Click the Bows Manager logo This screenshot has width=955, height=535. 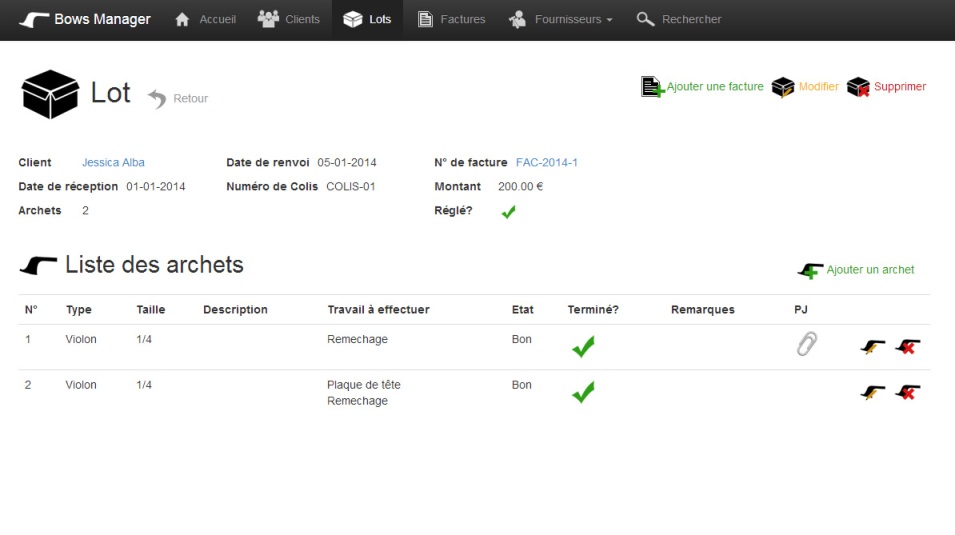click(x=85, y=19)
